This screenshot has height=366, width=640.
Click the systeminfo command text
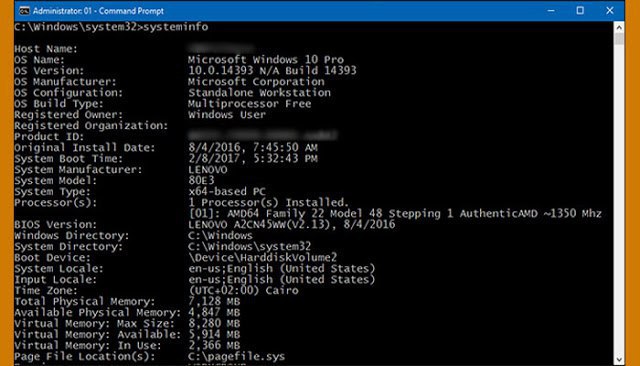coord(176,27)
